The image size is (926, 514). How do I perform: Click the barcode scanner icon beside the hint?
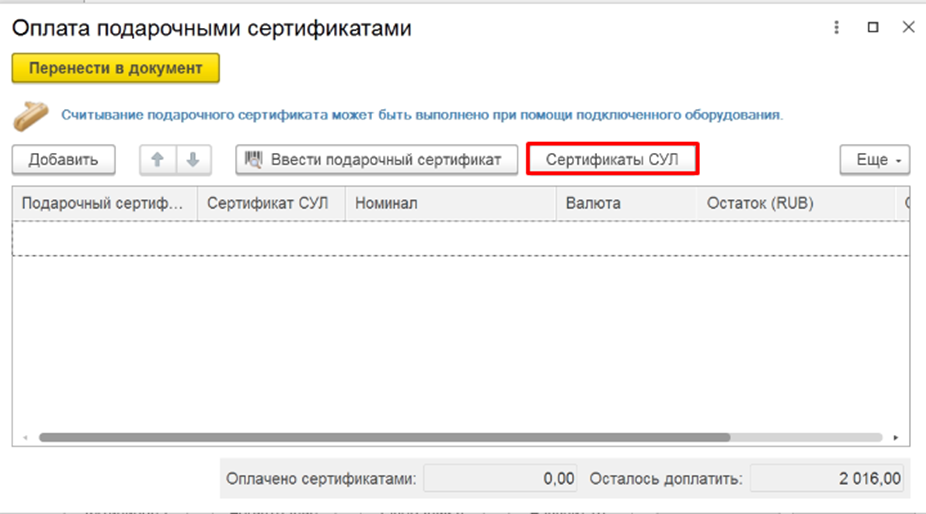tap(31, 116)
